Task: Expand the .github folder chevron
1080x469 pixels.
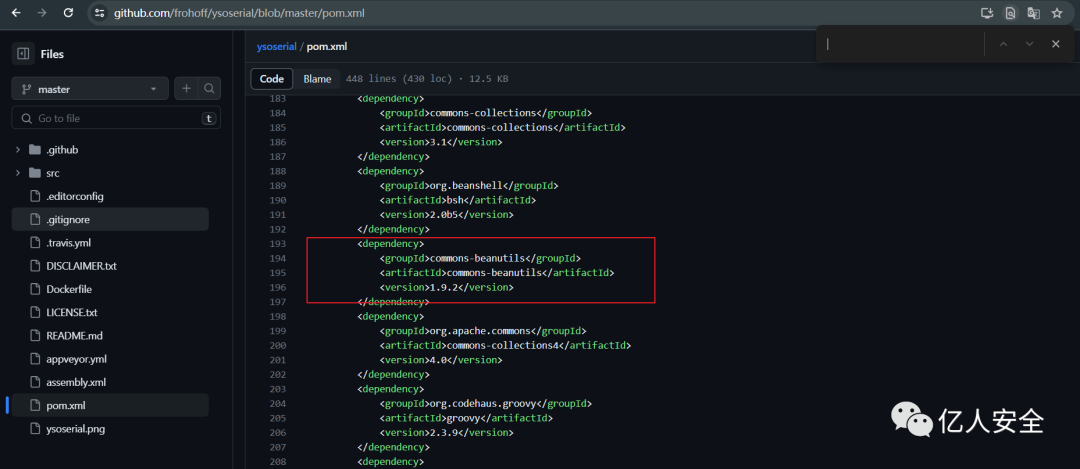Action: coord(18,149)
